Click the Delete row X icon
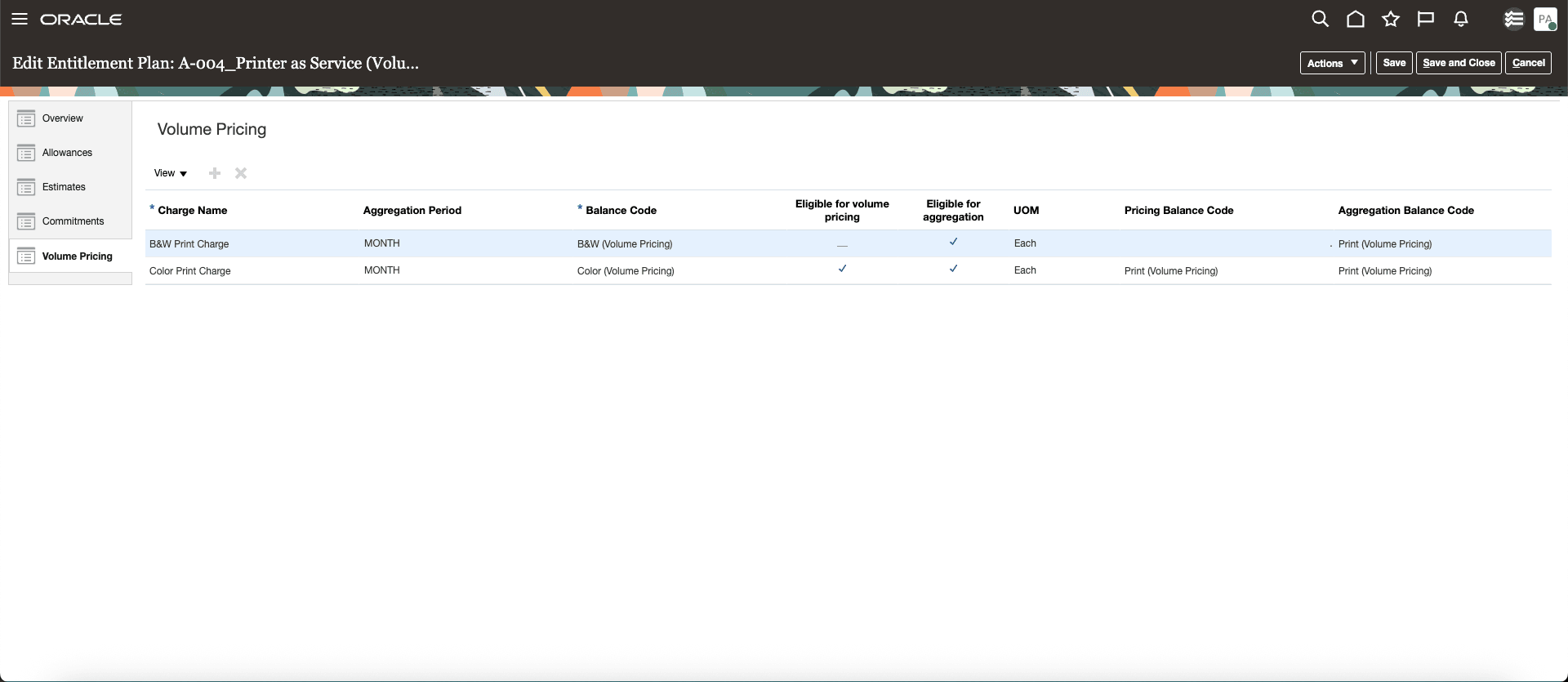Viewport: 1568px width, 682px height. [x=241, y=173]
